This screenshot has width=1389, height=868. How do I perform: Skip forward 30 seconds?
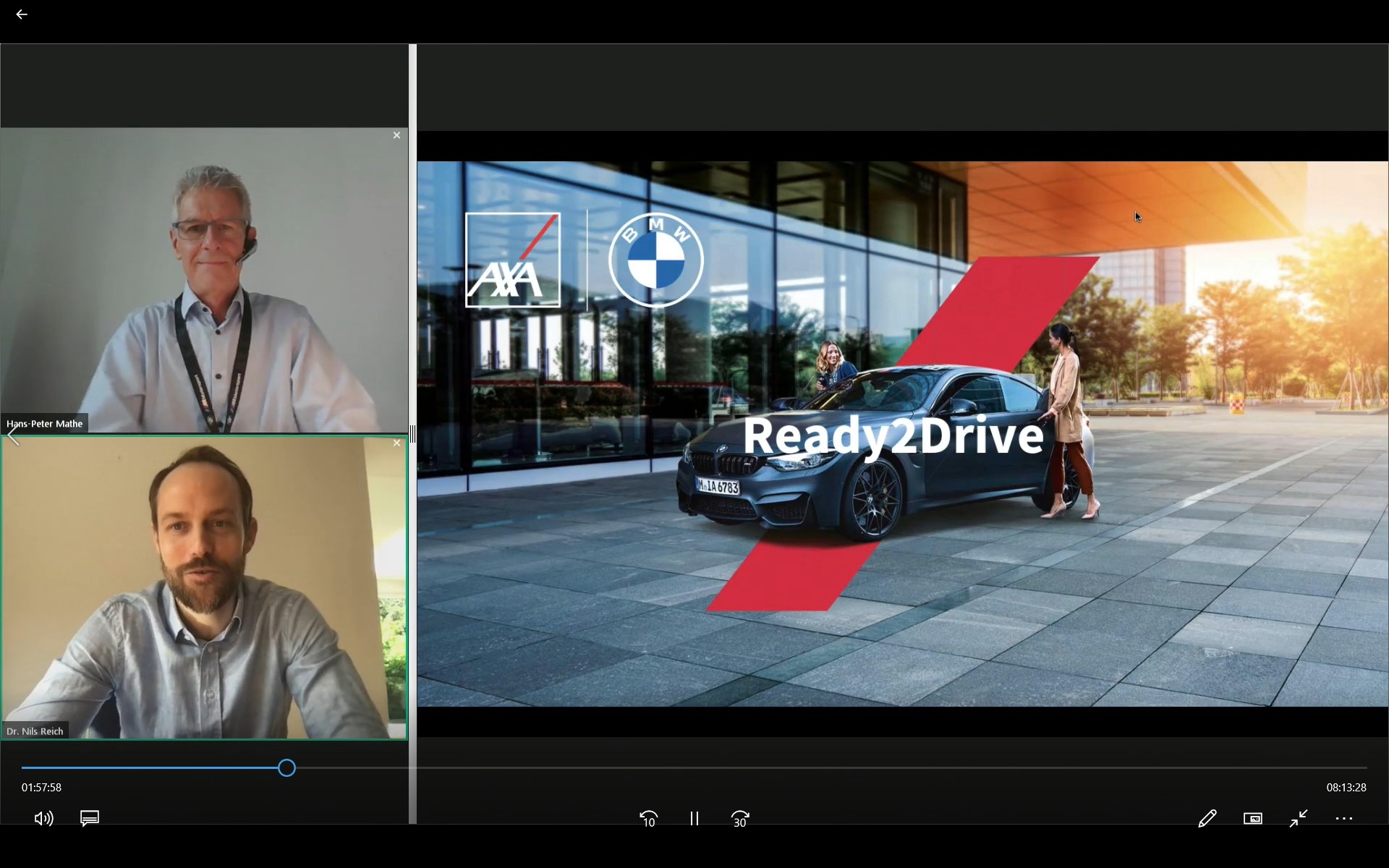pyautogui.click(x=740, y=818)
